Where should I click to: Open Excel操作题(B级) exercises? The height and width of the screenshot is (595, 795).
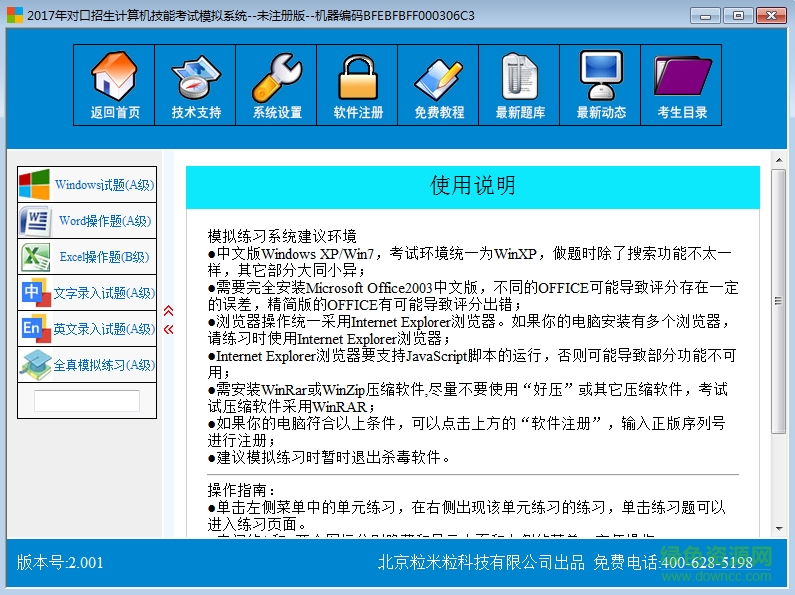88,257
